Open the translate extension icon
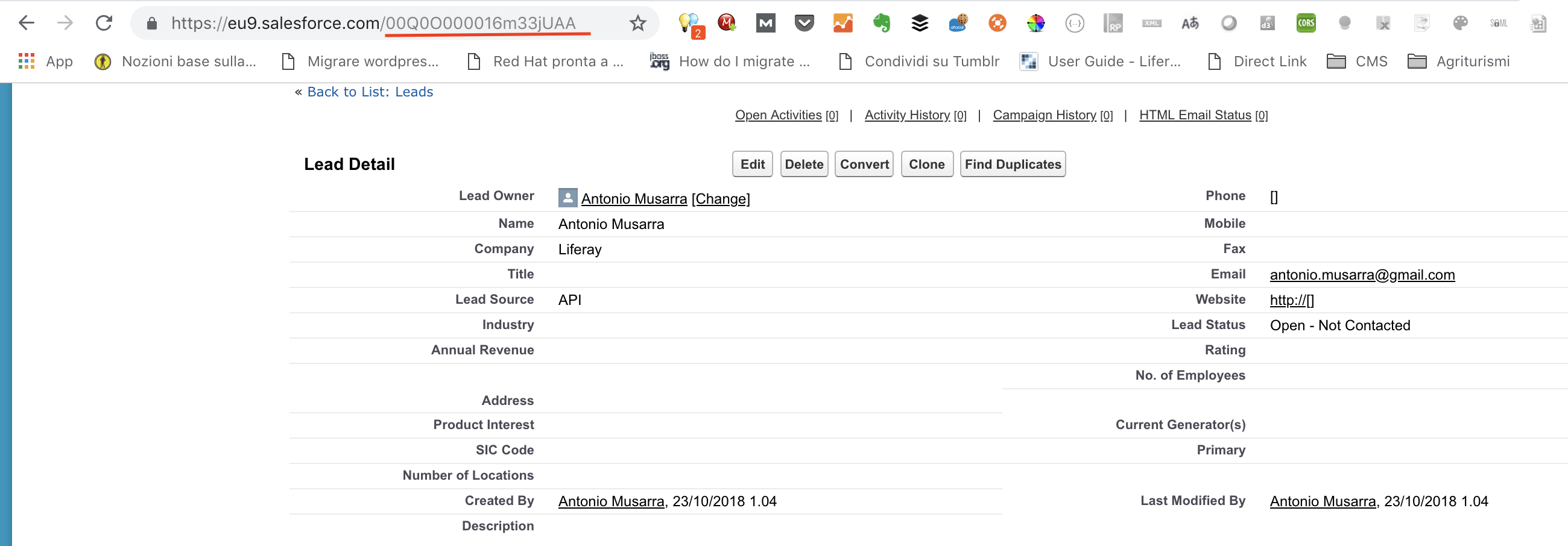 pyautogui.click(x=1190, y=23)
